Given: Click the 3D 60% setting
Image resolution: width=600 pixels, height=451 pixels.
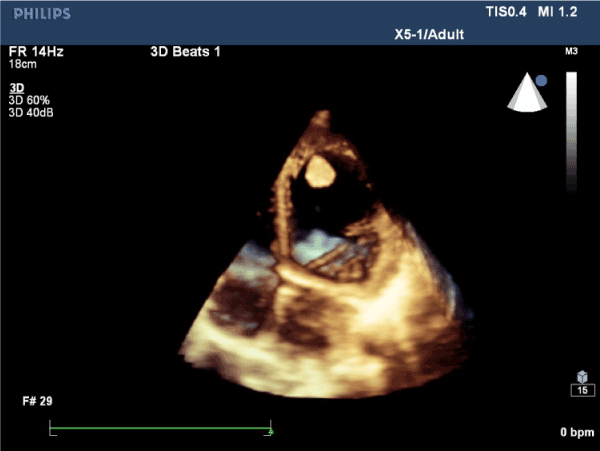Looking at the screenshot, I should 30,99.
